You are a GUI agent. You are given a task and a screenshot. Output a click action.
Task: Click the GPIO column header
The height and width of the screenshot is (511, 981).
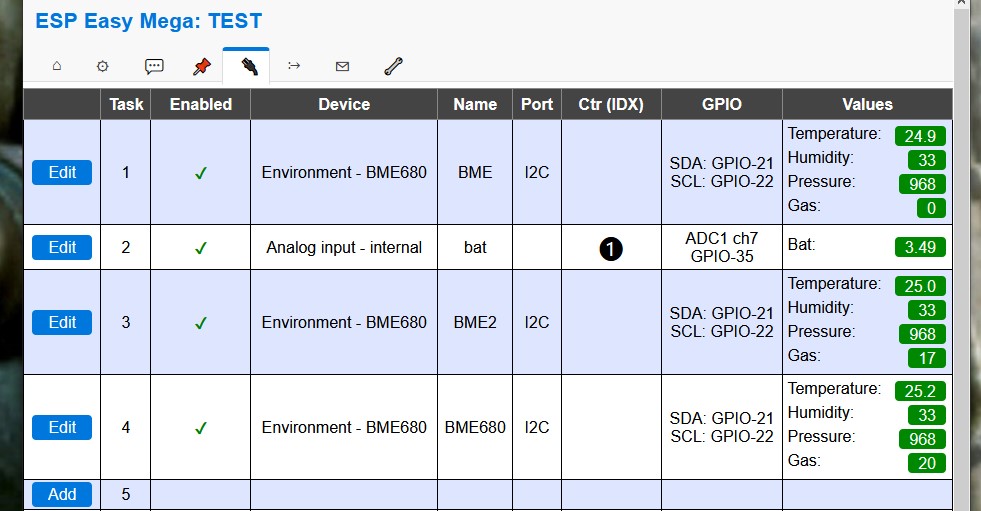(721, 104)
